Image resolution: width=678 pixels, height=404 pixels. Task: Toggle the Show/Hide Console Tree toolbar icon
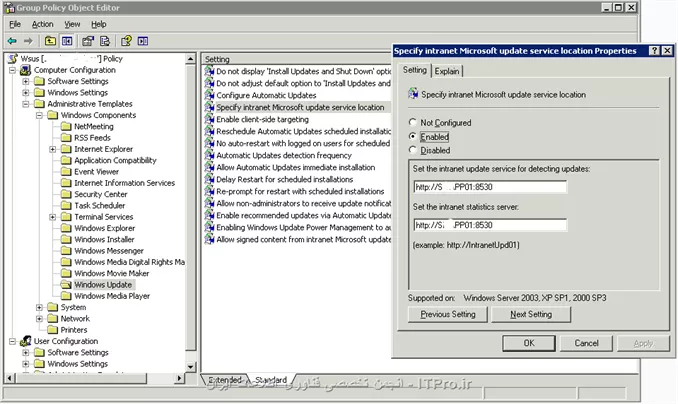66,41
